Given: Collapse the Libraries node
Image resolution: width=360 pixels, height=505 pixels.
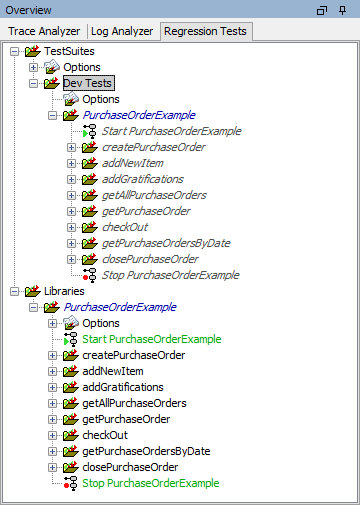Looking at the screenshot, I should pyautogui.click(x=14, y=291).
